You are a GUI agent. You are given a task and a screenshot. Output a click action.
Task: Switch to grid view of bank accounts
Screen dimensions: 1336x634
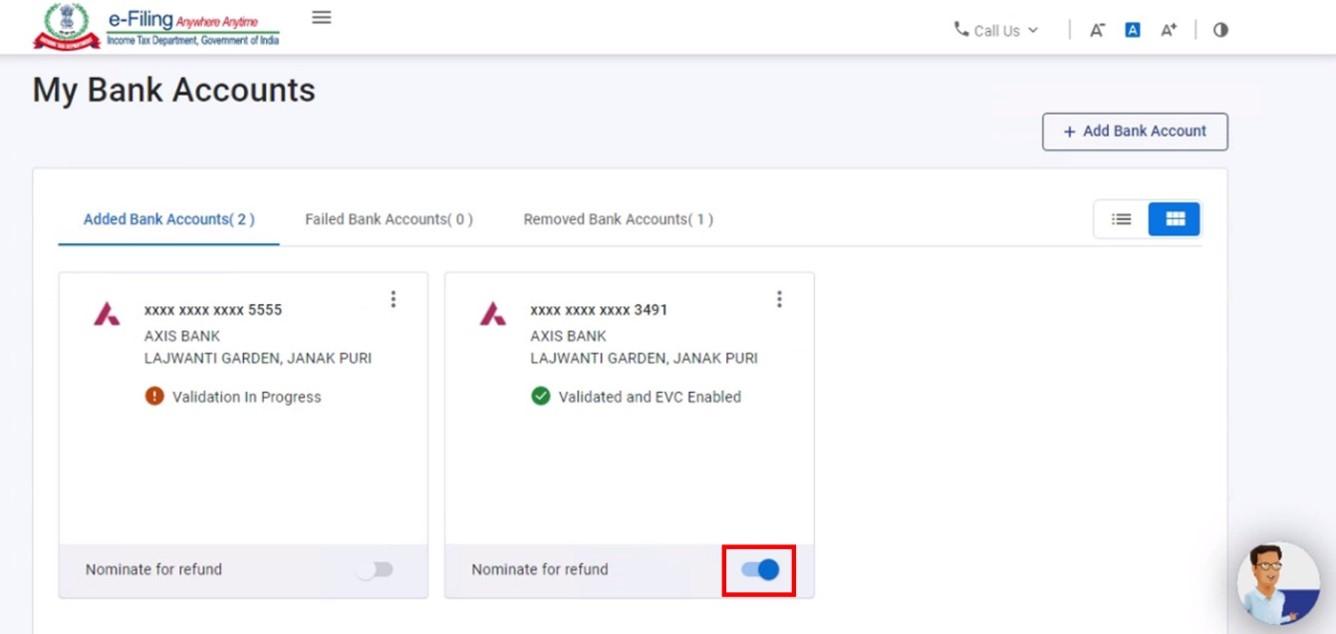click(1173, 218)
